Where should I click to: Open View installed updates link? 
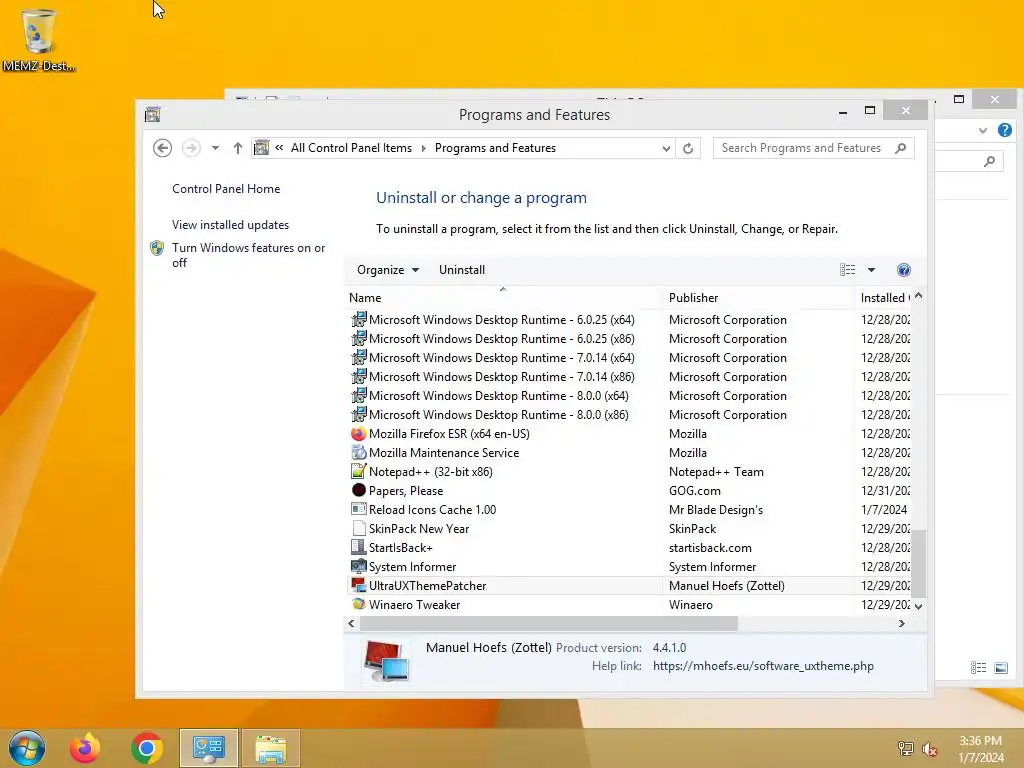point(231,225)
